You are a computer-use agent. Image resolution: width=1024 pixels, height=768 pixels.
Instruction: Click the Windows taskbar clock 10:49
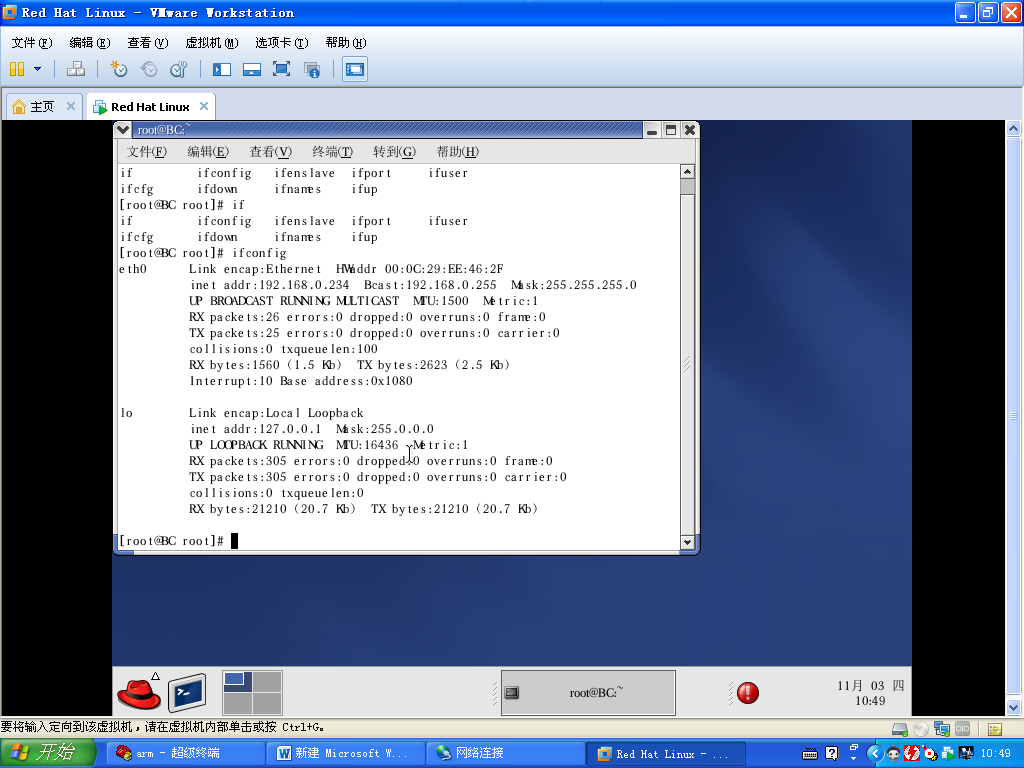(x=996, y=754)
